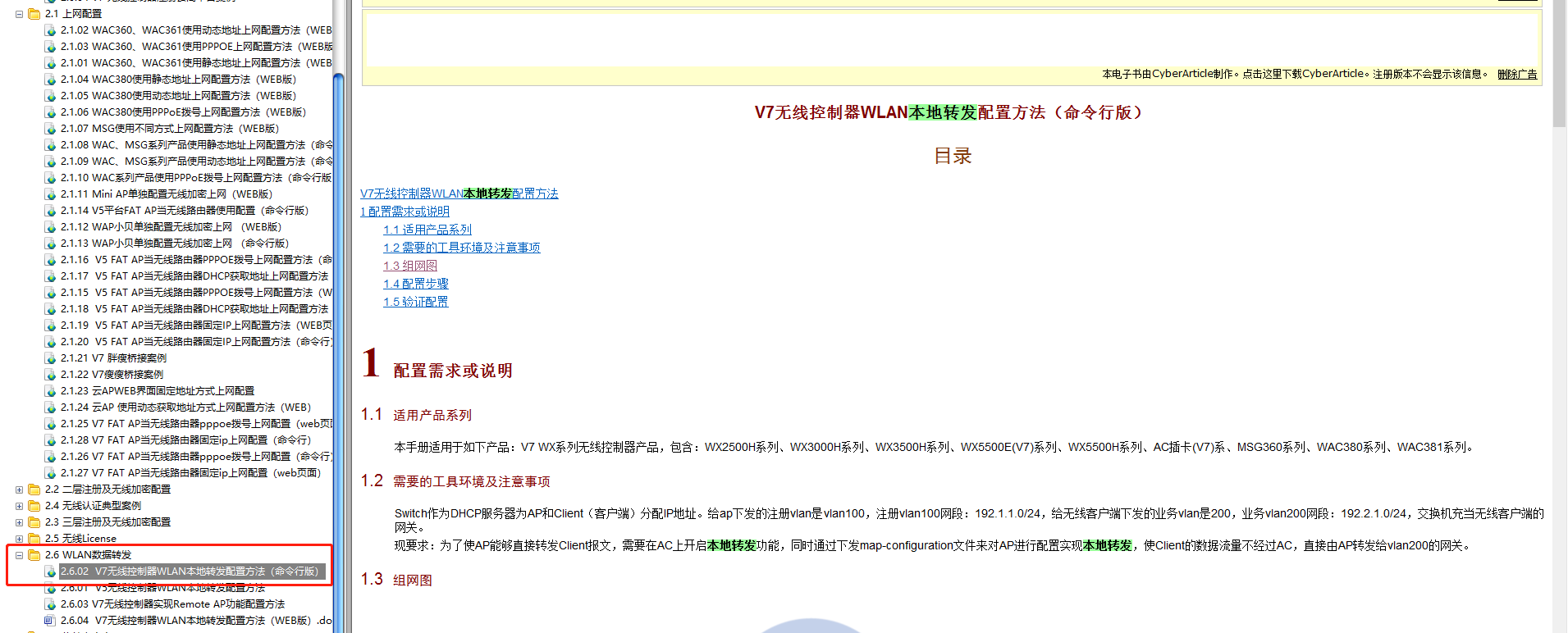Click the article icon for 2.1.01 静态地址上网
This screenshot has height=633, width=1568.
(50, 63)
